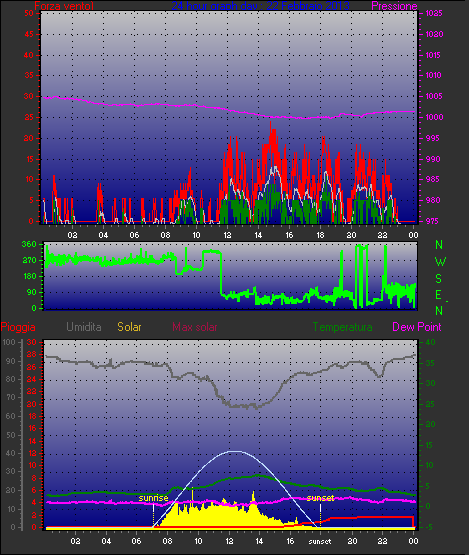
Task: Select the green "Temperatura" legend label
Action: pos(342,327)
